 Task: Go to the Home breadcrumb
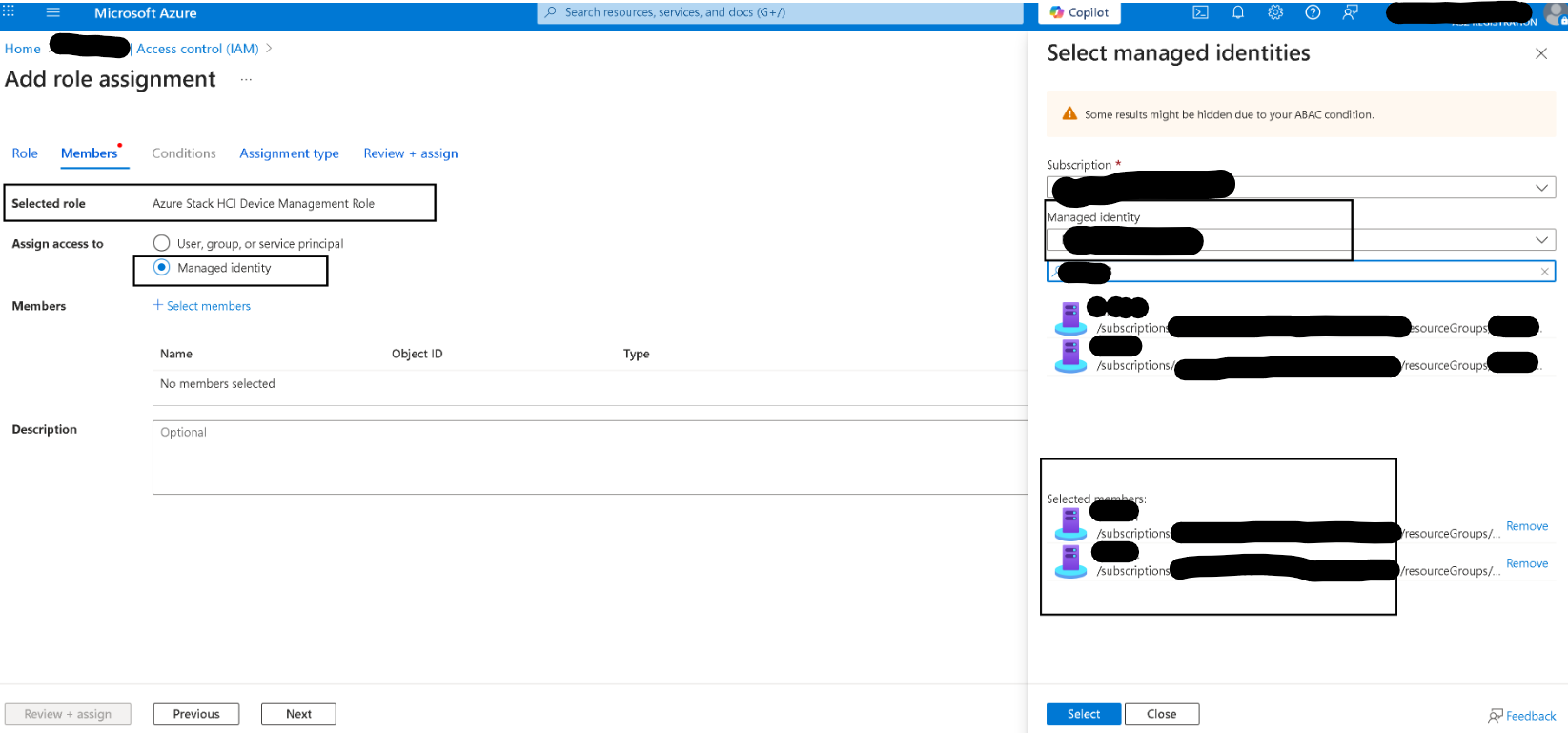tap(23, 49)
